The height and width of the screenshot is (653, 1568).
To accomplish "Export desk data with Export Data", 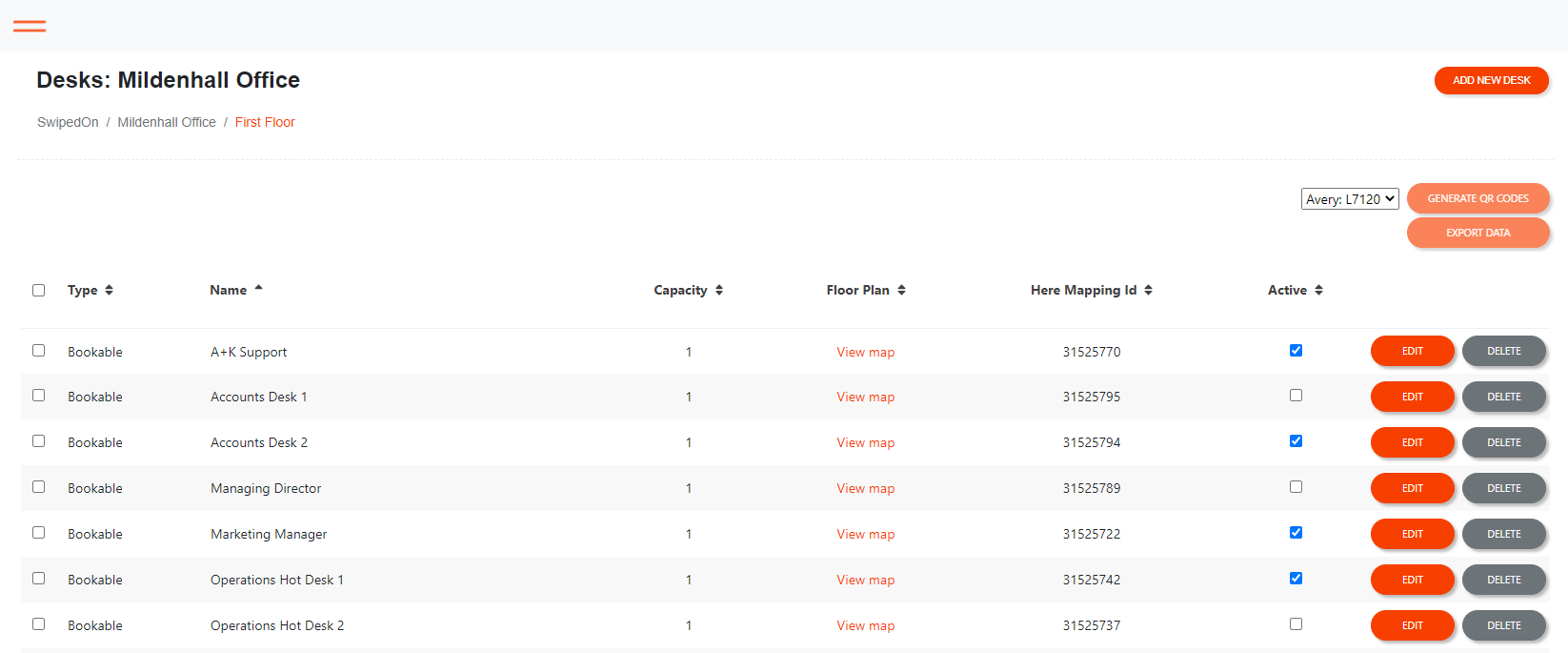I will (x=1478, y=233).
